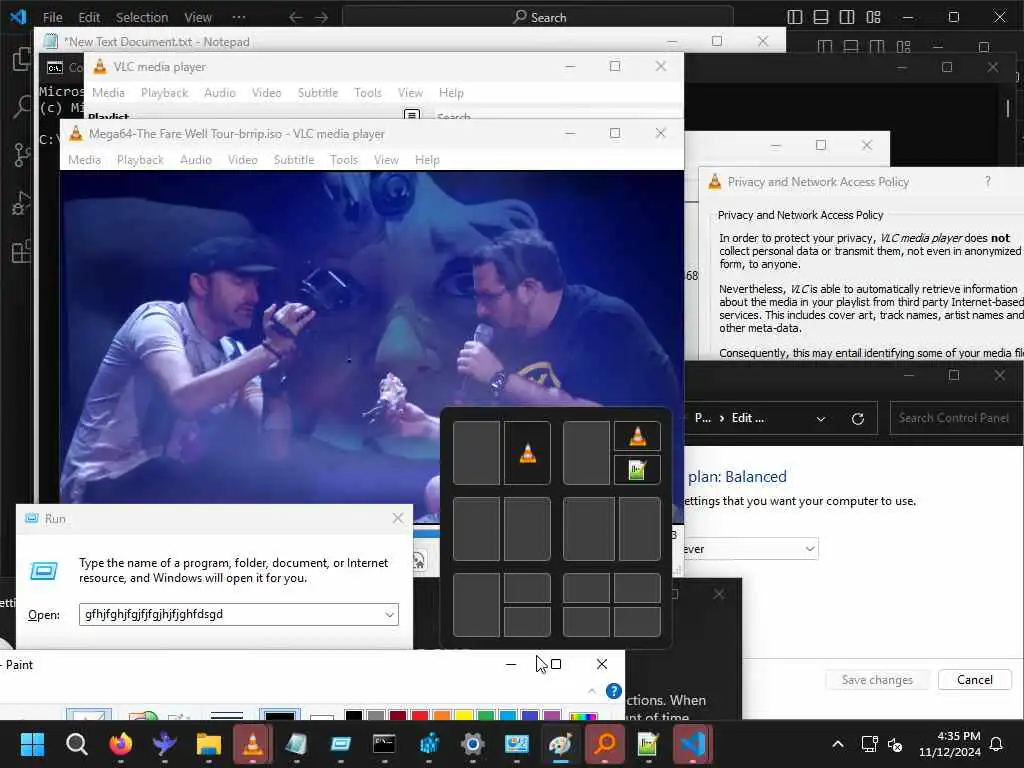1024x768 pixels.
Task: Click the Save changes button
Action: tap(877, 680)
